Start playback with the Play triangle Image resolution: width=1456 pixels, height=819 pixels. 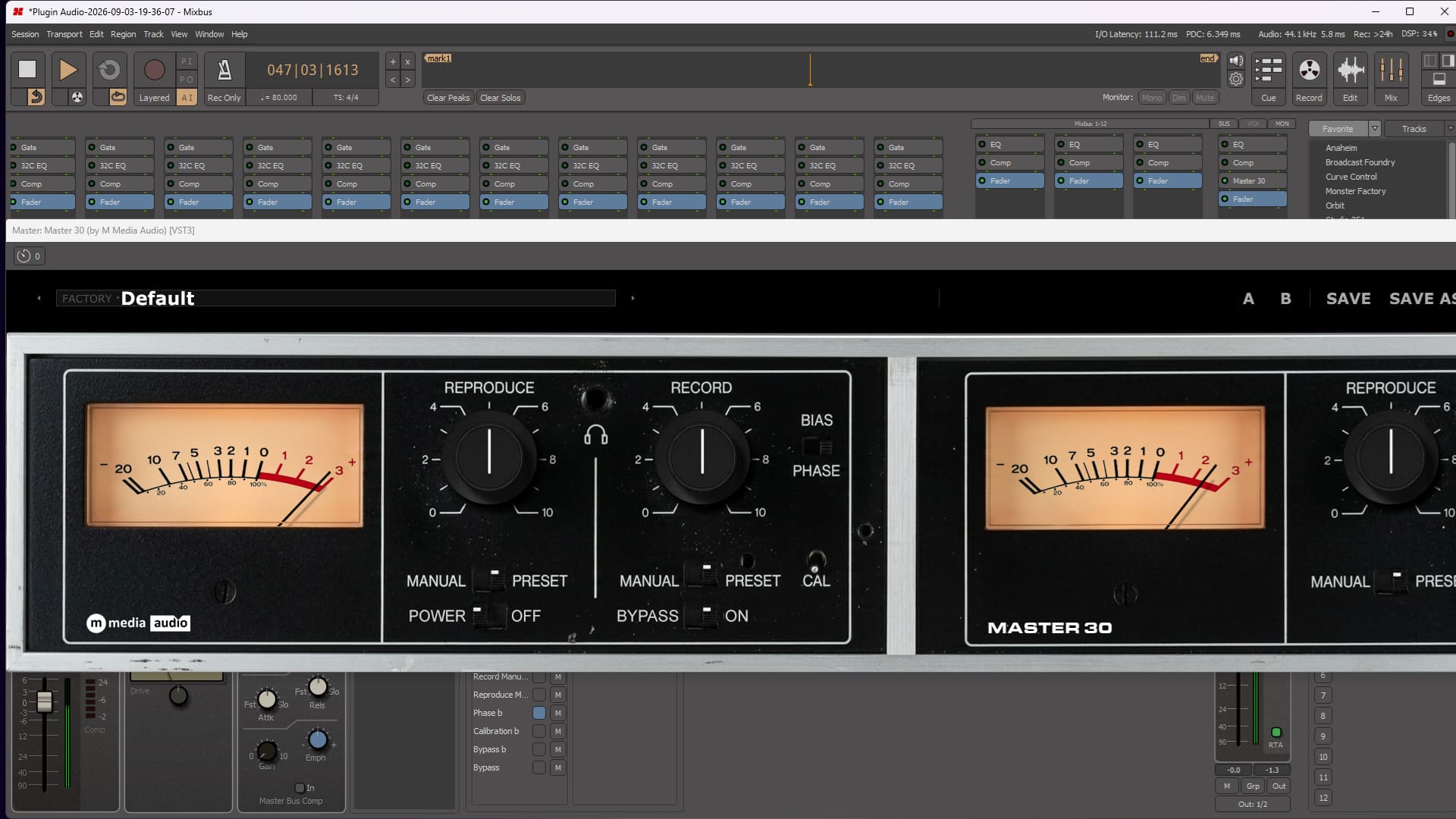[x=68, y=70]
